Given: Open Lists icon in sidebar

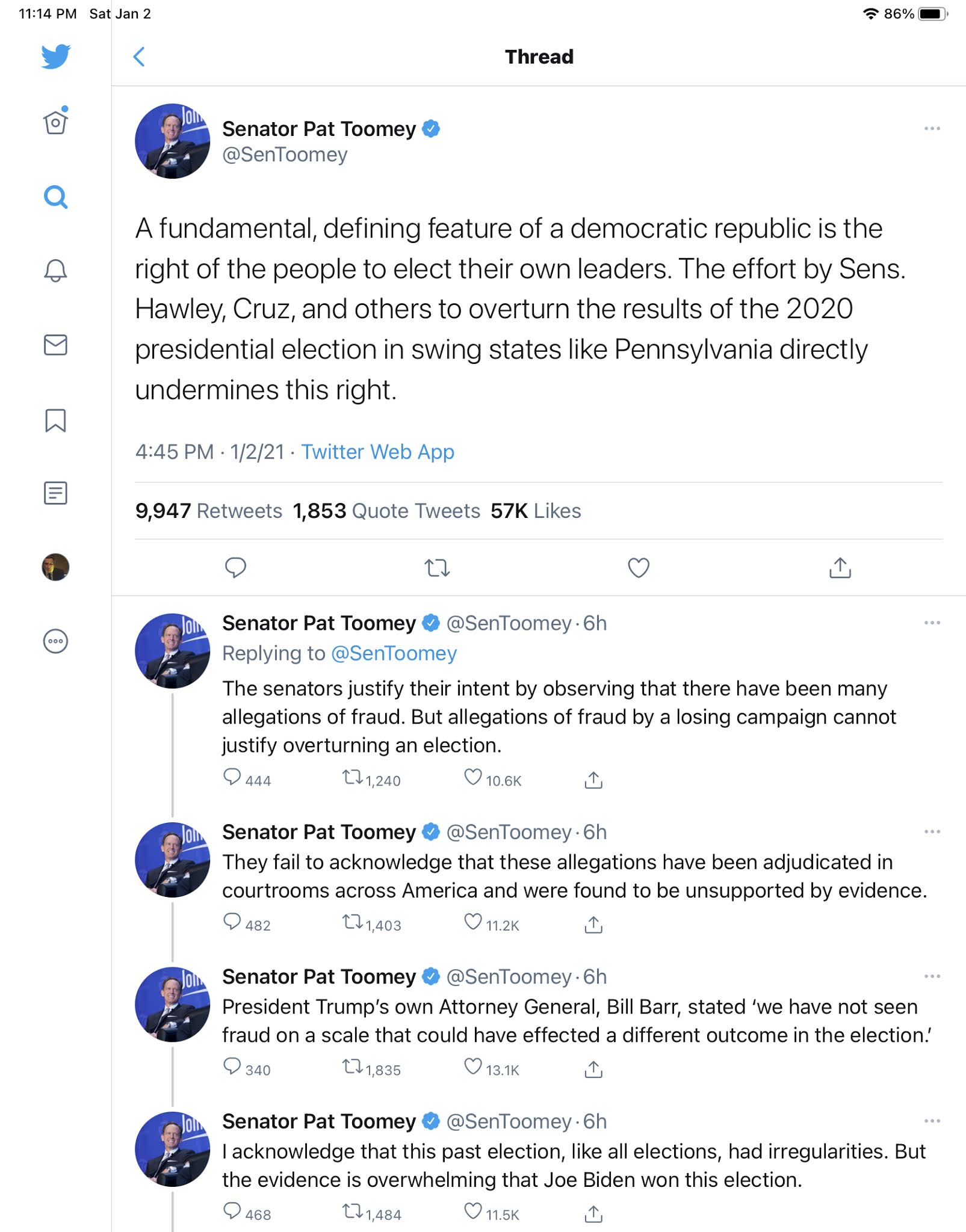Looking at the screenshot, I should point(55,493).
